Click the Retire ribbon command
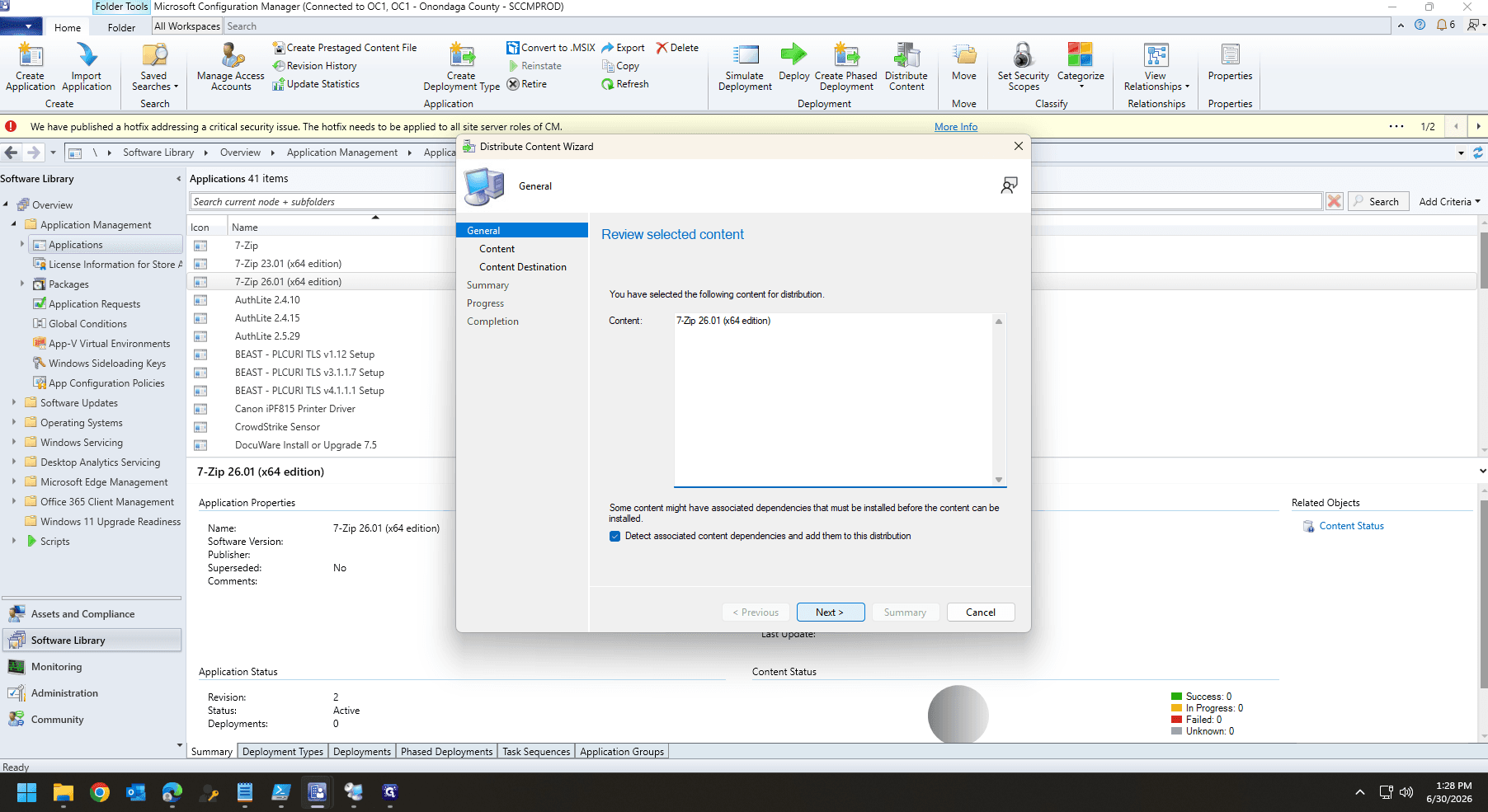Screen dimensions: 1488x812 click(x=527, y=84)
